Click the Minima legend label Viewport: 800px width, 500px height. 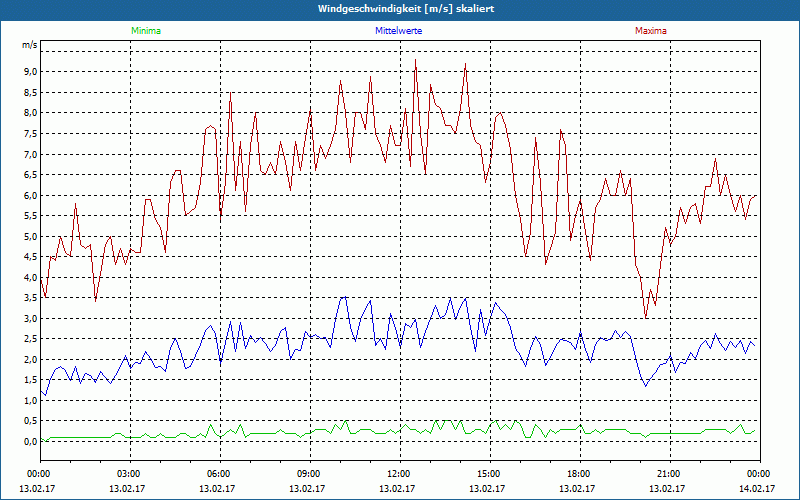[146, 31]
